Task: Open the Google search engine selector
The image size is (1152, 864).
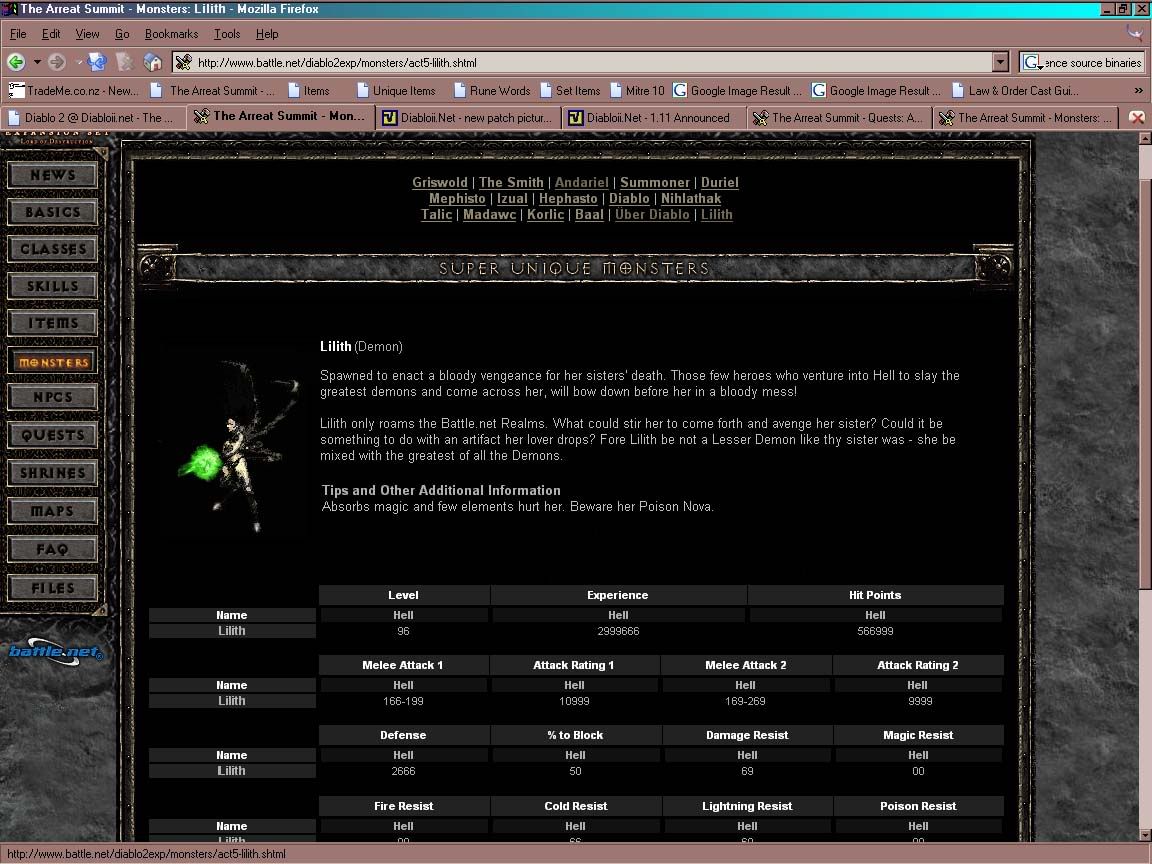Action: tap(1032, 62)
